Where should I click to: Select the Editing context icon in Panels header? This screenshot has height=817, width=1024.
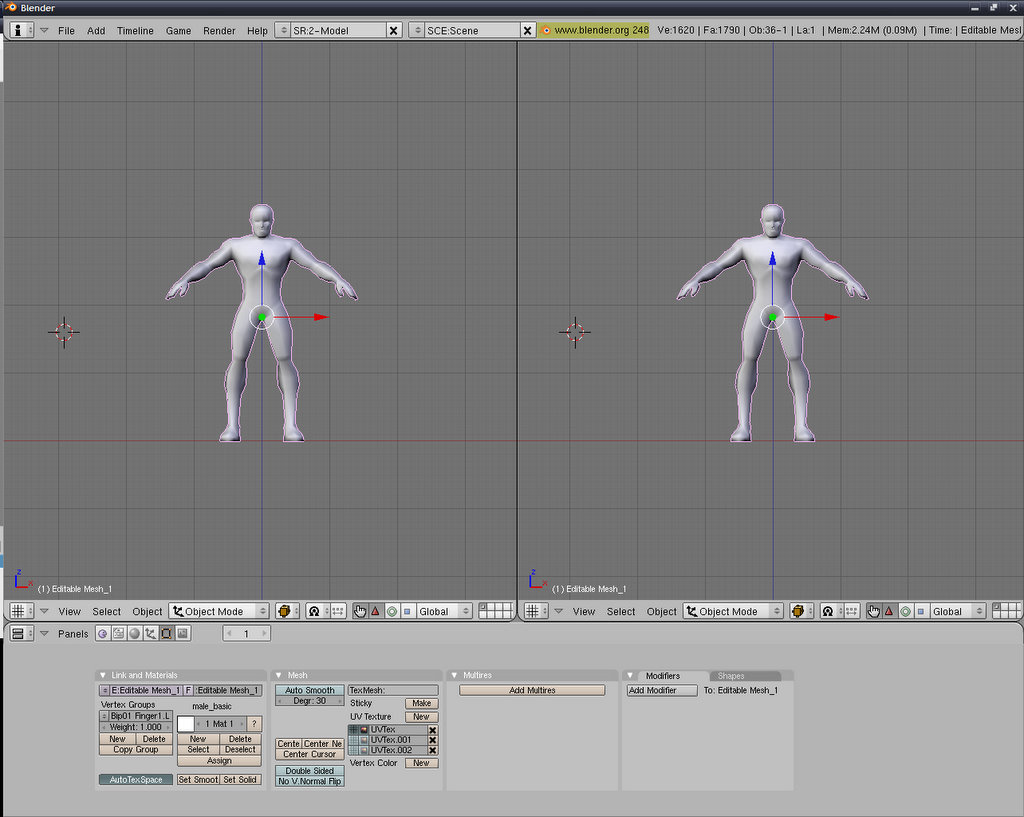click(x=166, y=634)
